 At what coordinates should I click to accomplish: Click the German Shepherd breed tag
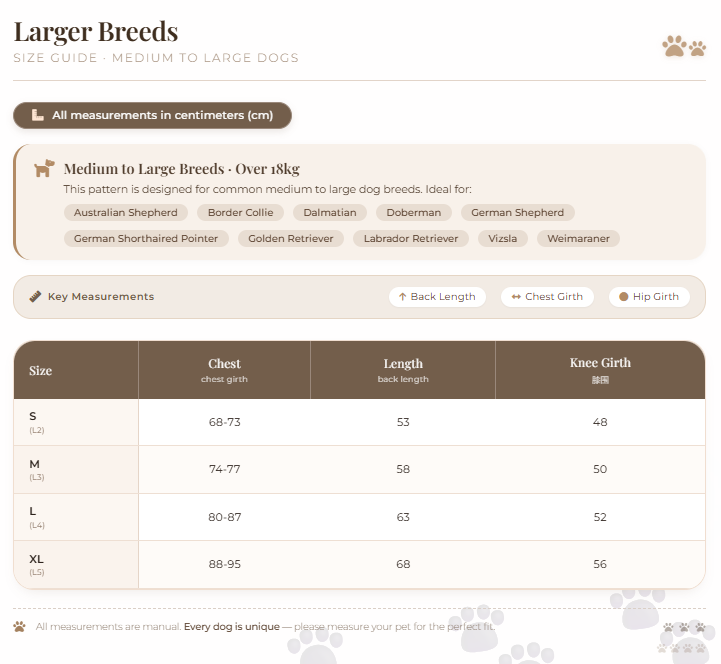point(518,212)
